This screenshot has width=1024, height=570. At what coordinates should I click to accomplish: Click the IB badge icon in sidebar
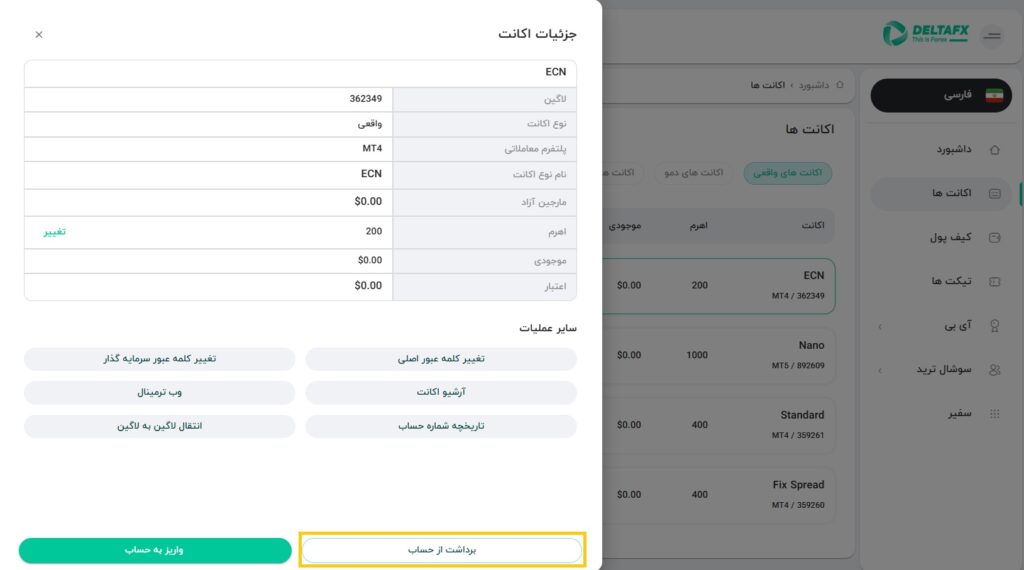[x=994, y=326]
